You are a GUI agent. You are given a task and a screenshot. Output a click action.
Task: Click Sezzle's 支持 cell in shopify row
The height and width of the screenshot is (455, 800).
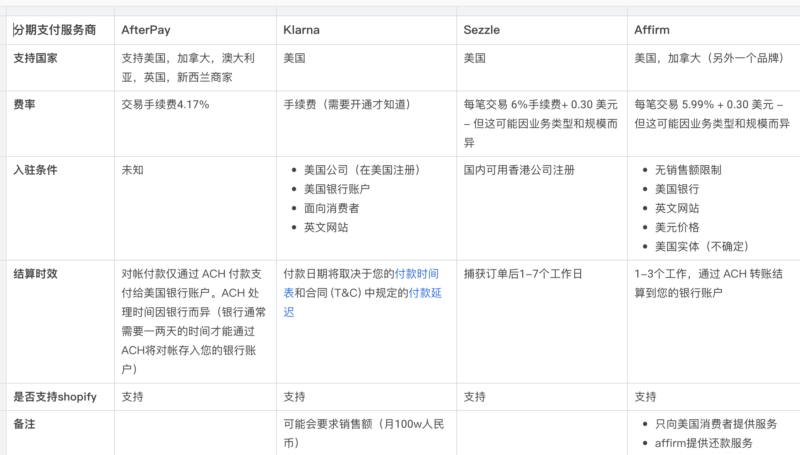pos(542,397)
